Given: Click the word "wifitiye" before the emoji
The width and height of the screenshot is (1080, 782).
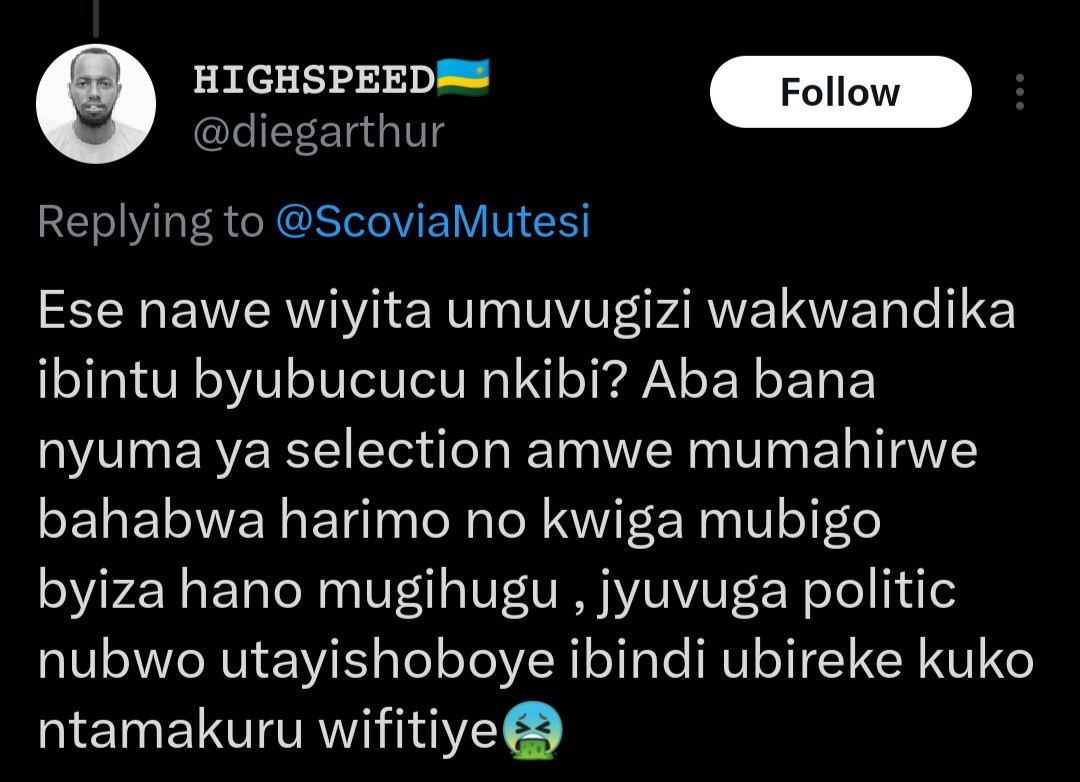Looking at the screenshot, I should point(408,730).
